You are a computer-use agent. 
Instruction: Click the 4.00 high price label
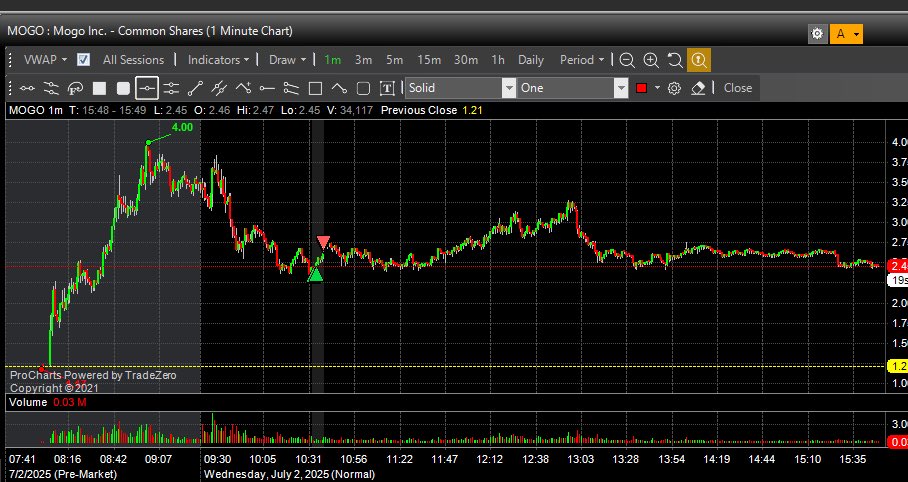click(182, 127)
